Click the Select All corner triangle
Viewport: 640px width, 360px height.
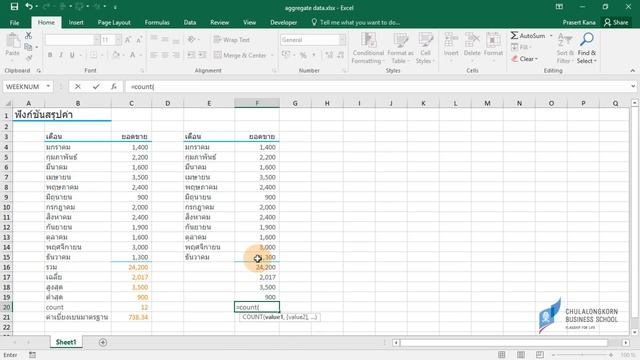[x=7, y=103]
